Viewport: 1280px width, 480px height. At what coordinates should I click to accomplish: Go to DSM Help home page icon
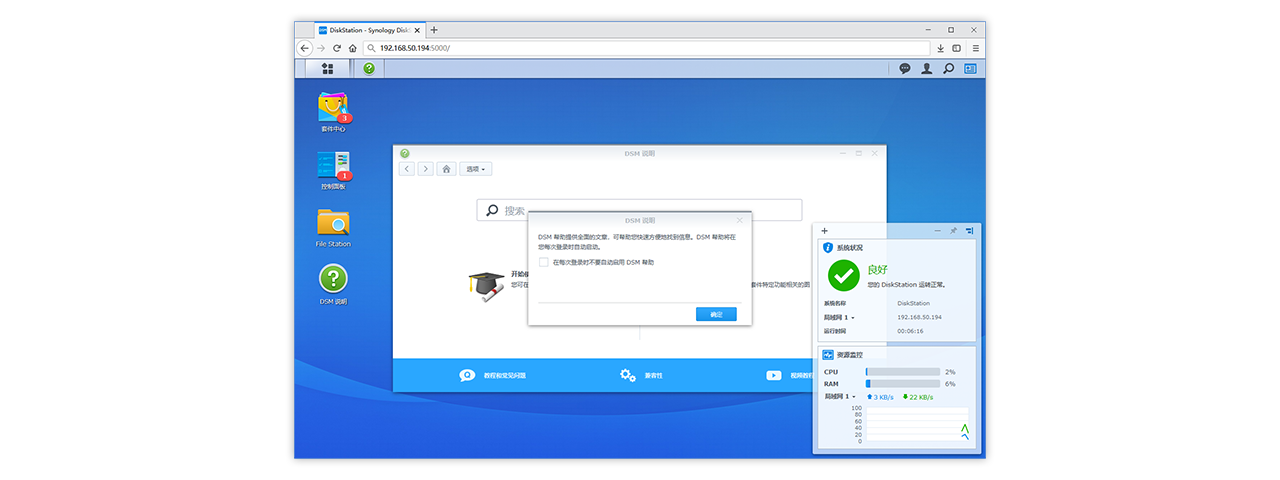(447, 169)
